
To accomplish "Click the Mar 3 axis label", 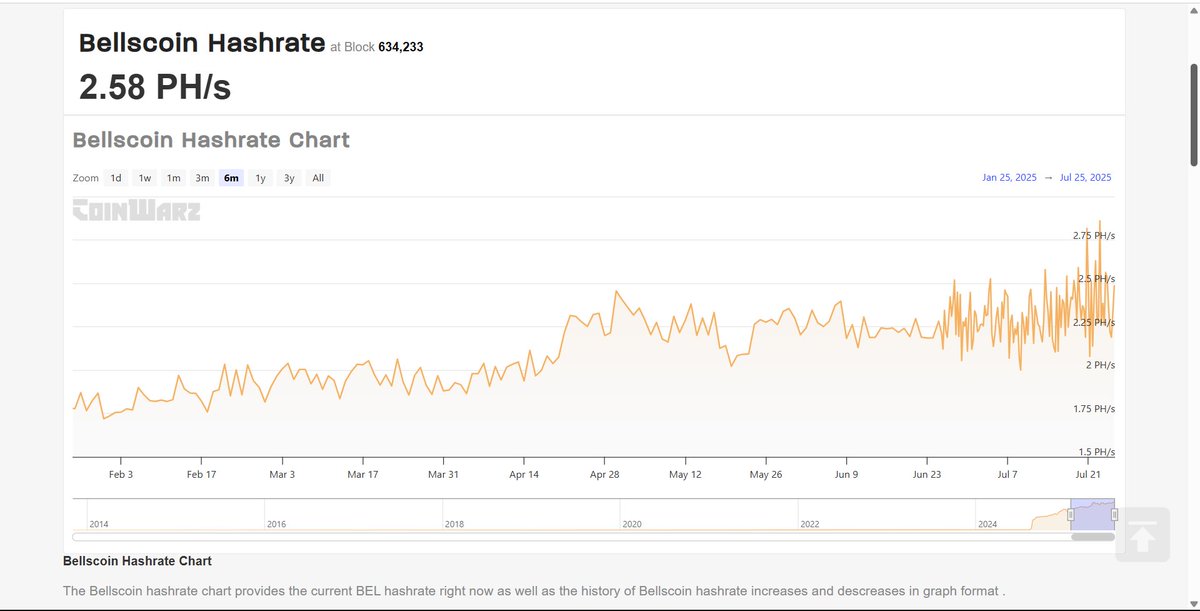I will [282, 474].
